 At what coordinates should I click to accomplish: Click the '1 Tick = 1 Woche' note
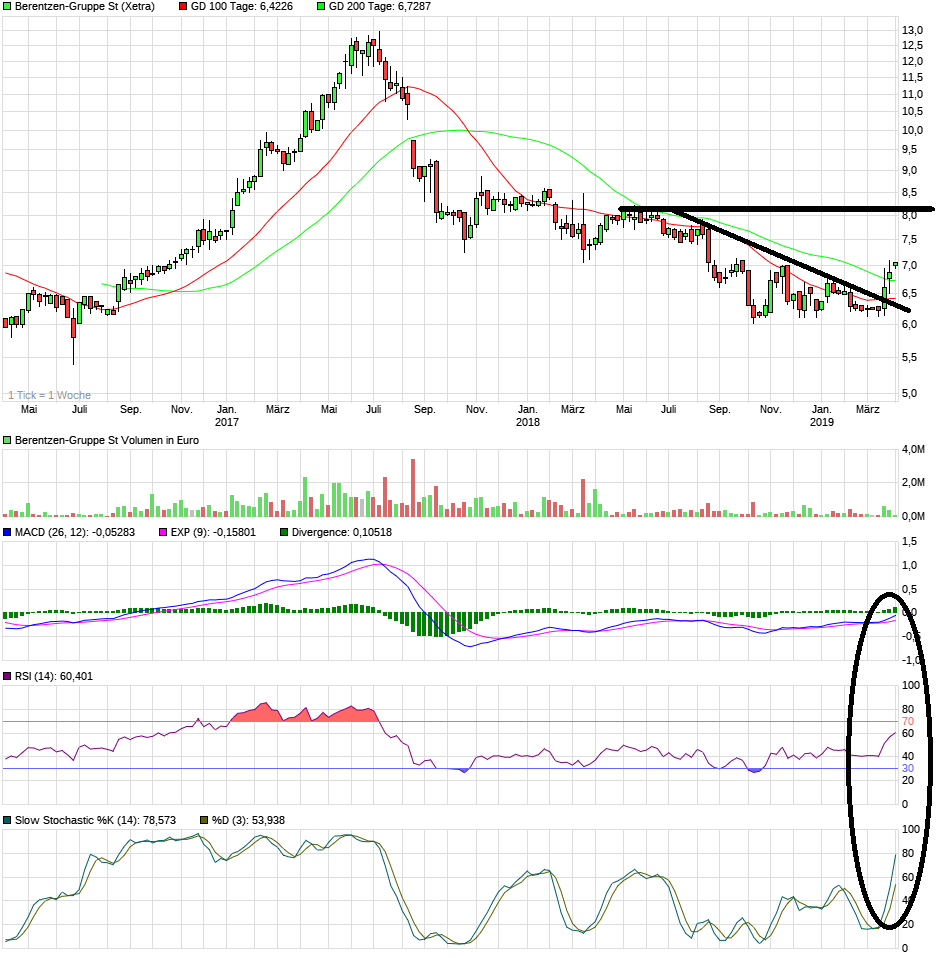point(49,396)
